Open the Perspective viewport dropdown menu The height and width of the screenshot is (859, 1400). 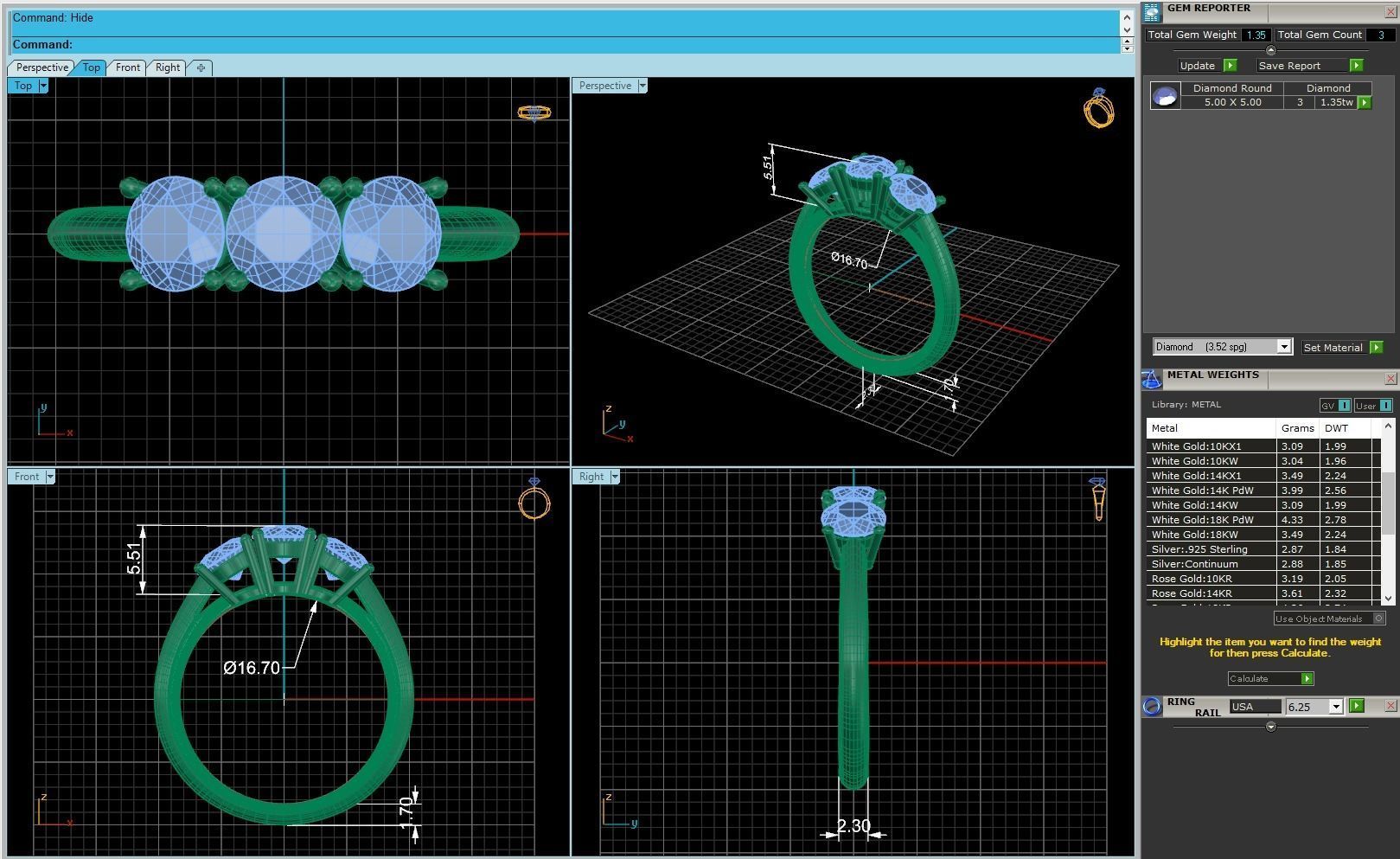click(x=642, y=86)
